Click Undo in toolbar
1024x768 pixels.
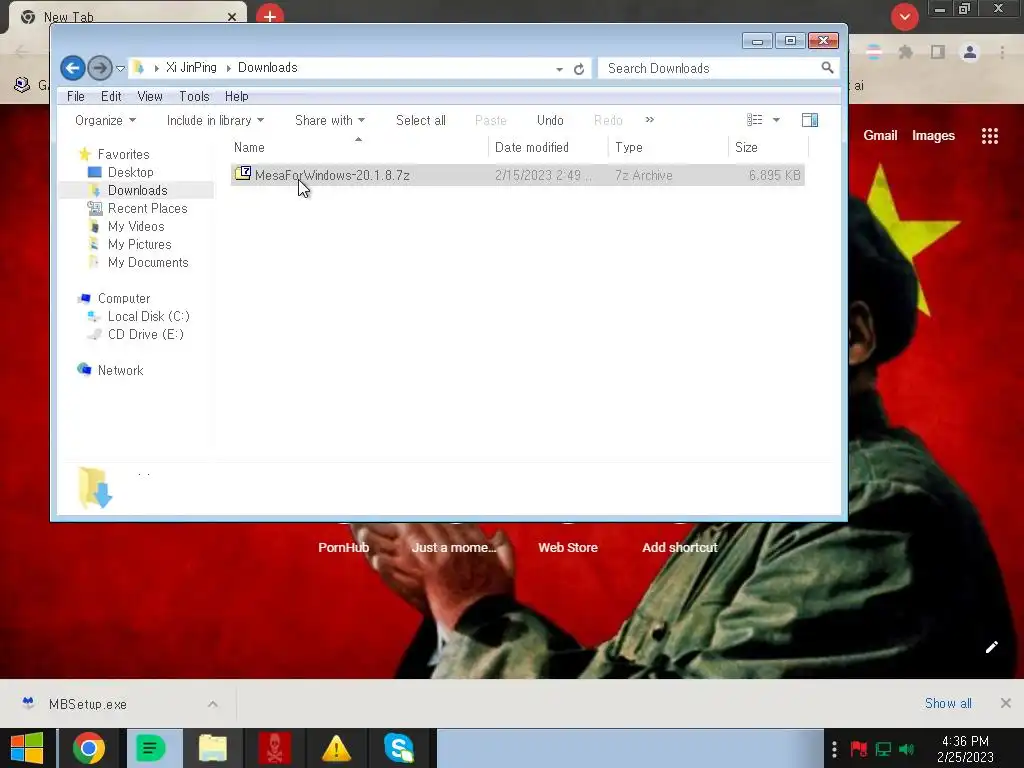pos(550,120)
